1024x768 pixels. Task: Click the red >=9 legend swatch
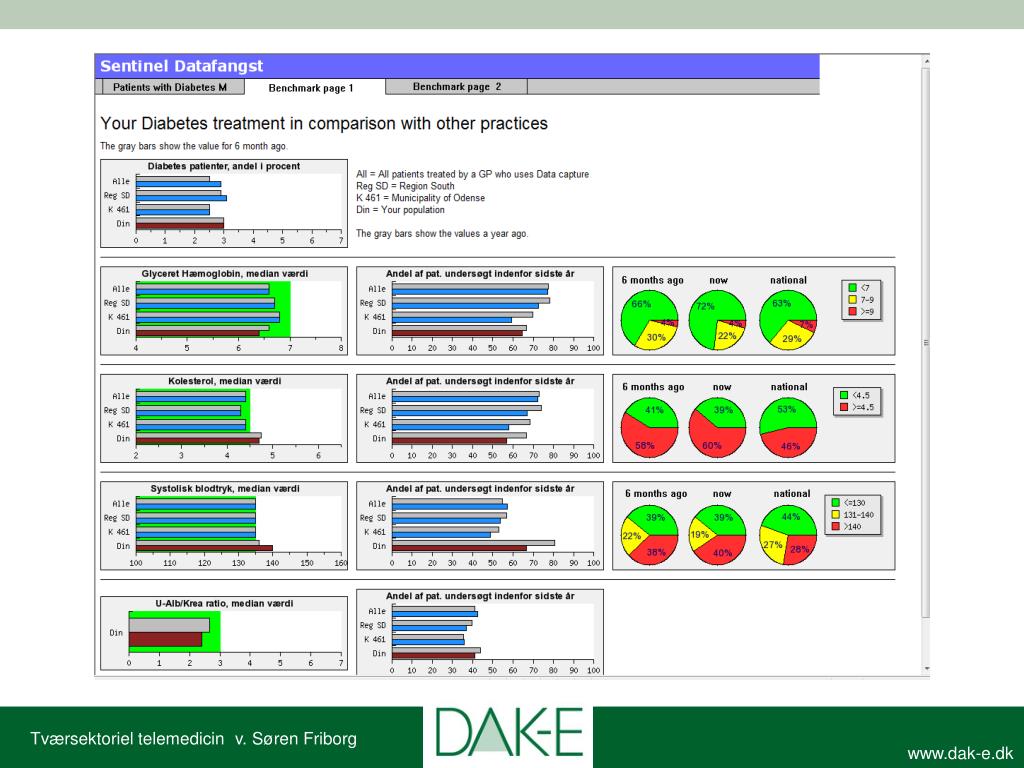click(852, 312)
